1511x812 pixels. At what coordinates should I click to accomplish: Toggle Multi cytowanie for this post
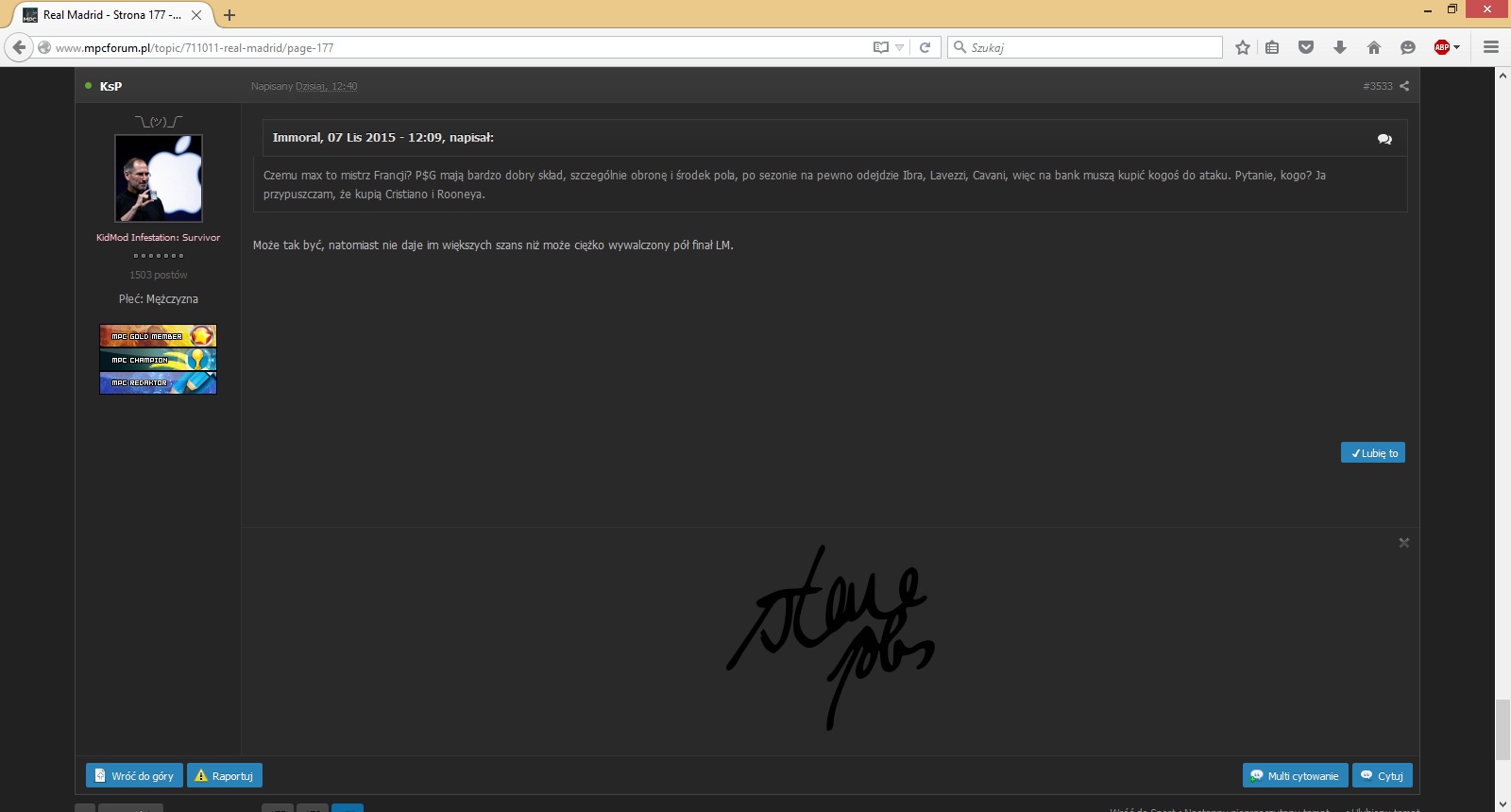pyautogui.click(x=1296, y=776)
